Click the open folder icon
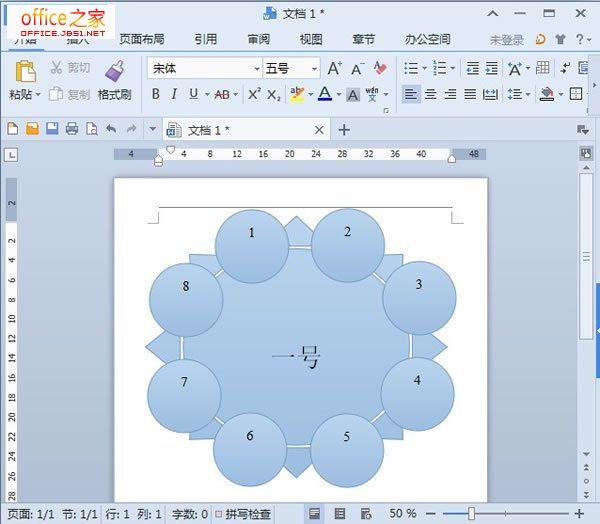The height and width of the screenshot is (524, 600). (x=33, y=129)
